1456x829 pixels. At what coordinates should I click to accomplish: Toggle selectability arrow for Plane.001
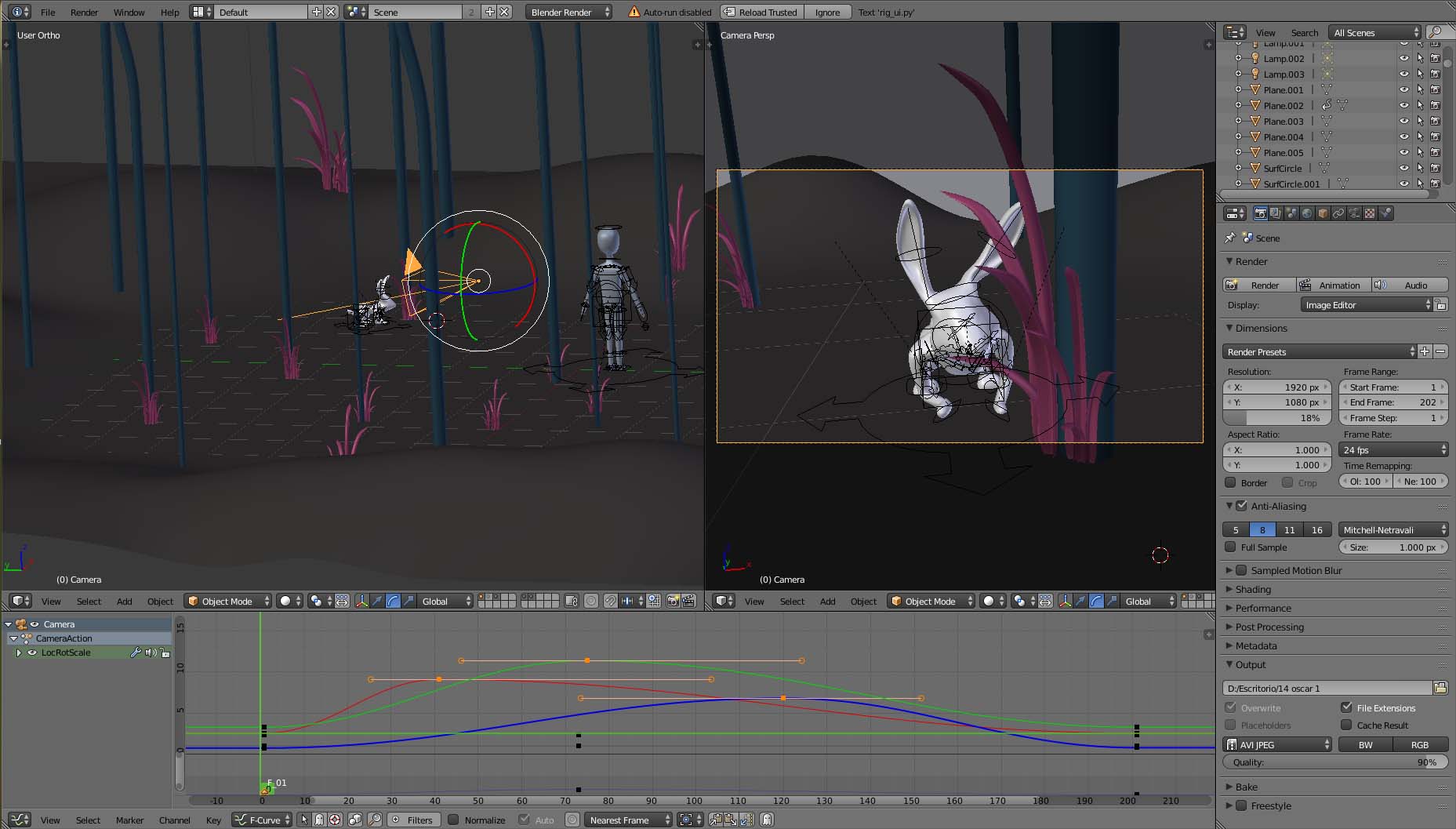[1420, 89]
